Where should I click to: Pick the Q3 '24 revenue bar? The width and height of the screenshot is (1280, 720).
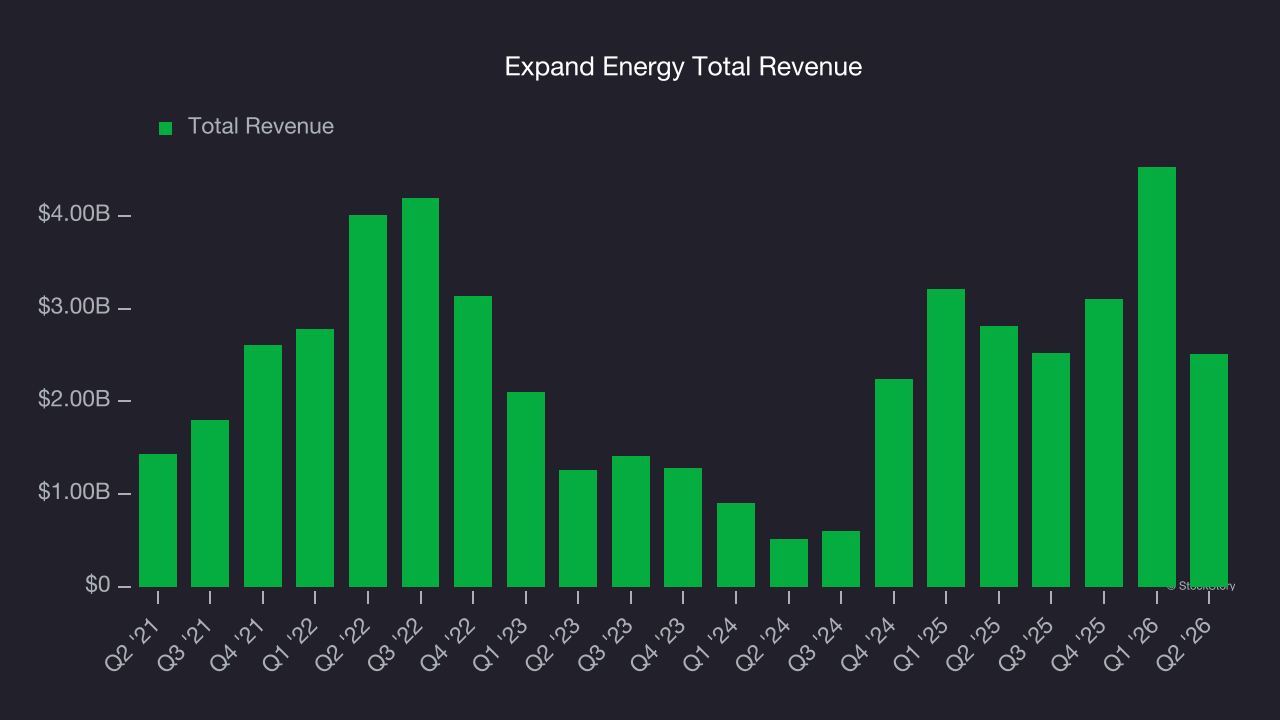841,559
